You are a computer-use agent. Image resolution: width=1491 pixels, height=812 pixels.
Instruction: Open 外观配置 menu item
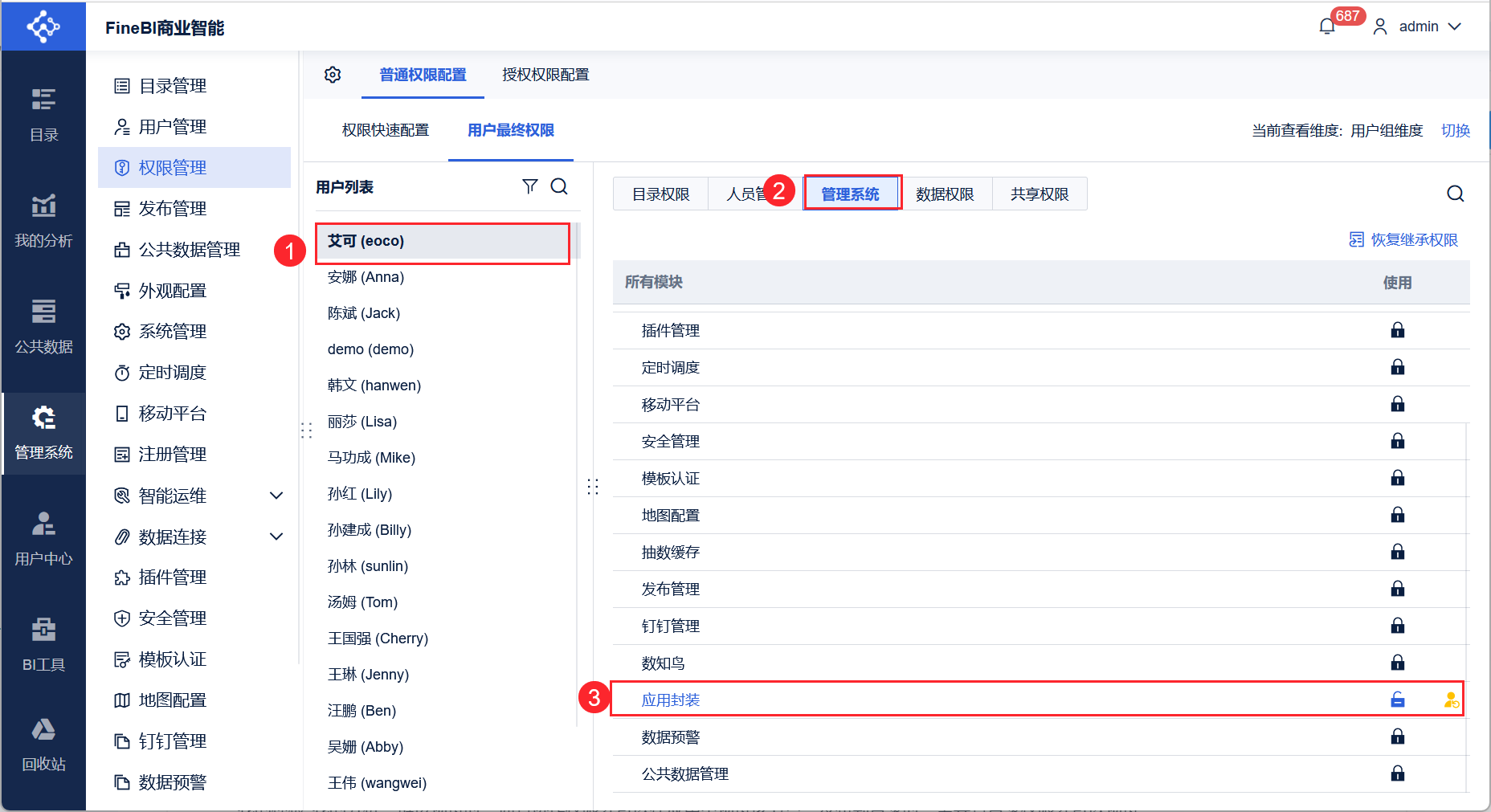pos(194,291)
